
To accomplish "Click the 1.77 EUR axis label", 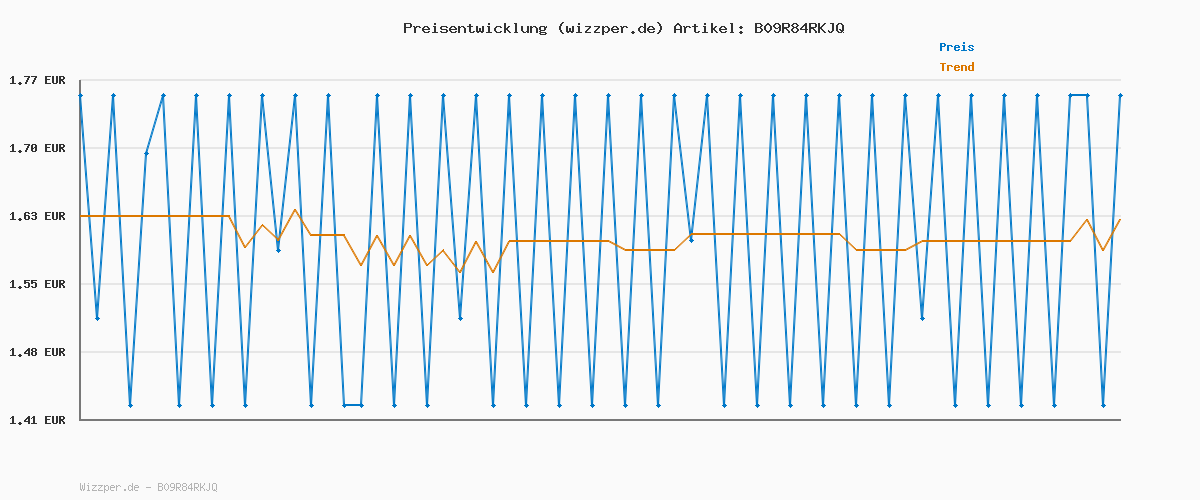I will [37, 80].
